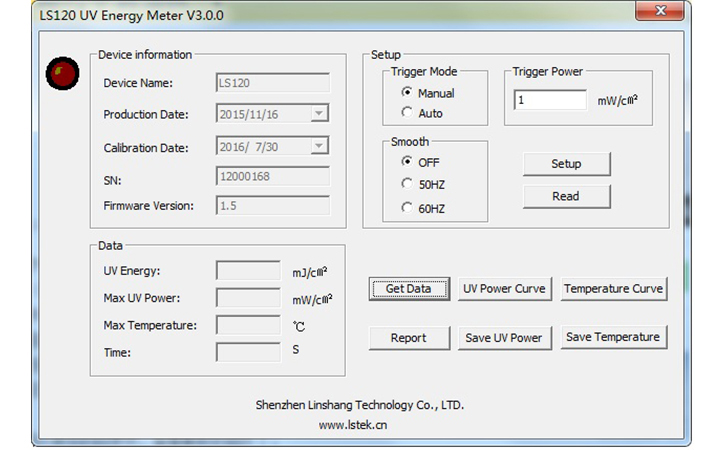The image size is (726, 450).
Task: Close the LS120 UV Energy Meter window
Action: tap(660, 12)
